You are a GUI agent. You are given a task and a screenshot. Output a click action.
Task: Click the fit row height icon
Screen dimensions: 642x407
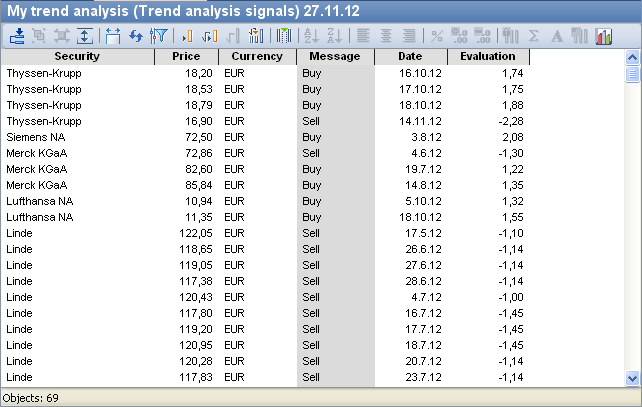85,36
